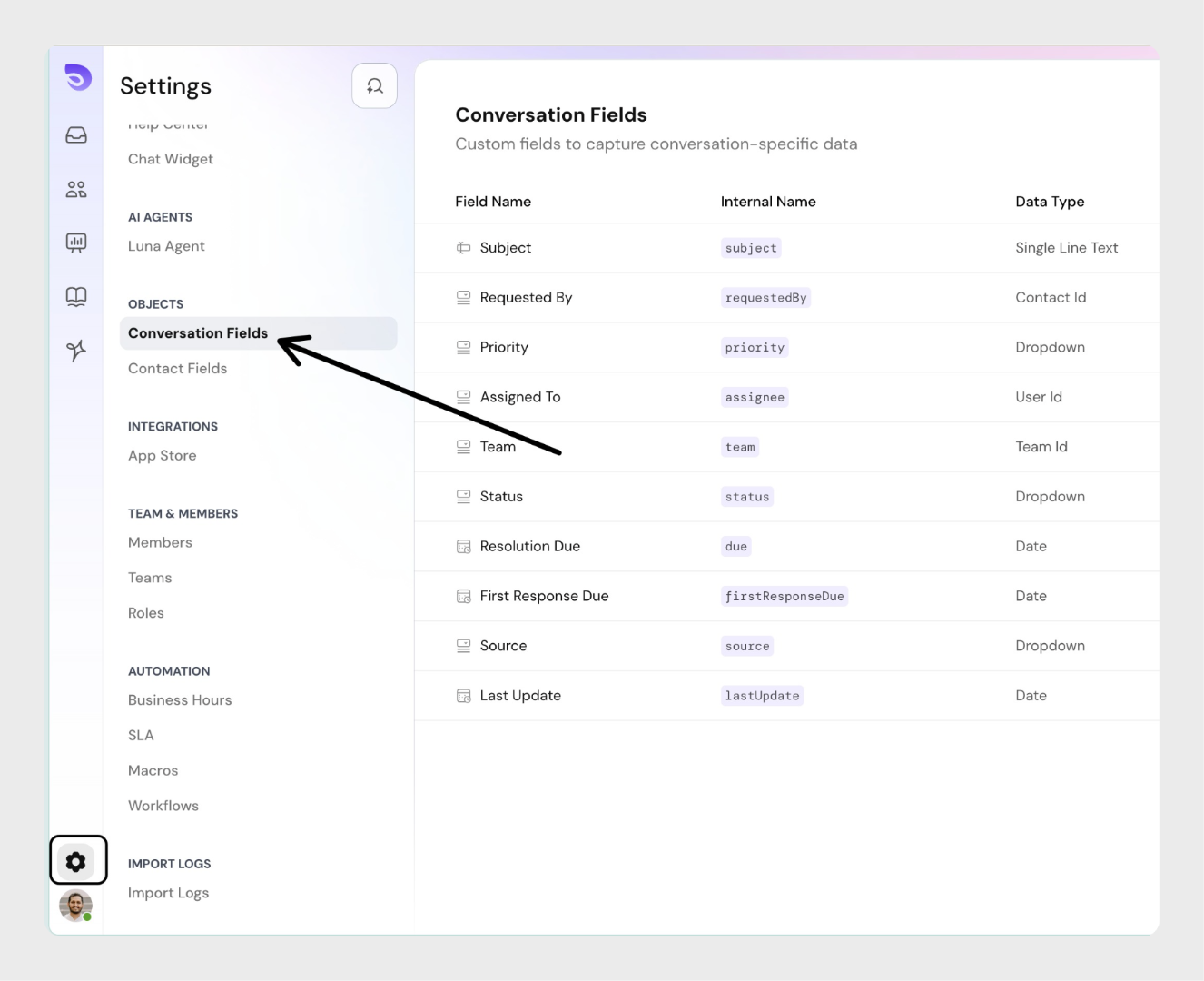Click the search button beside Settings title
This screenshot has width=1204, height=981.
(374, 86)
